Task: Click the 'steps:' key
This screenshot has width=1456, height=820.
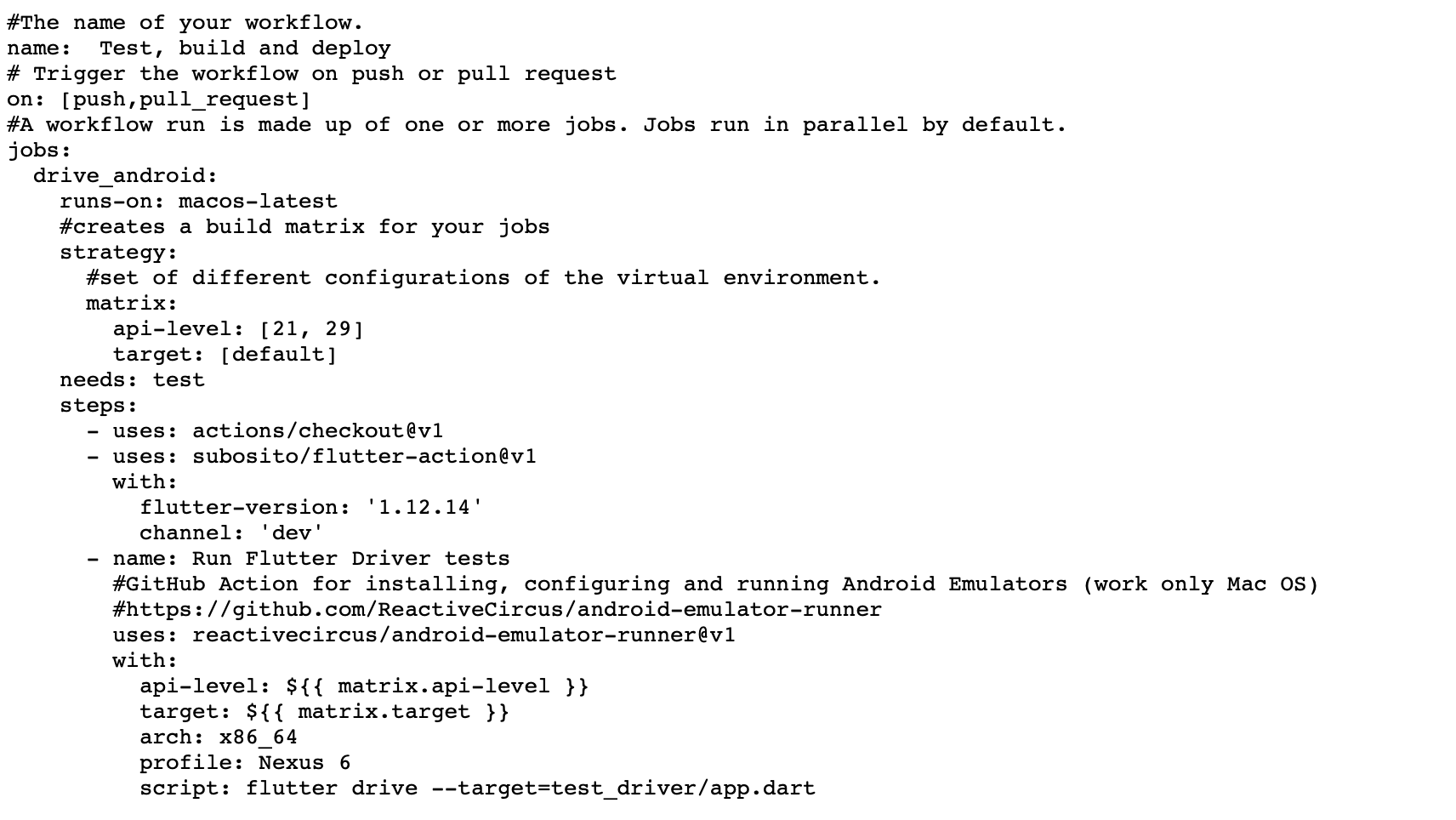Action: point(99,406)
